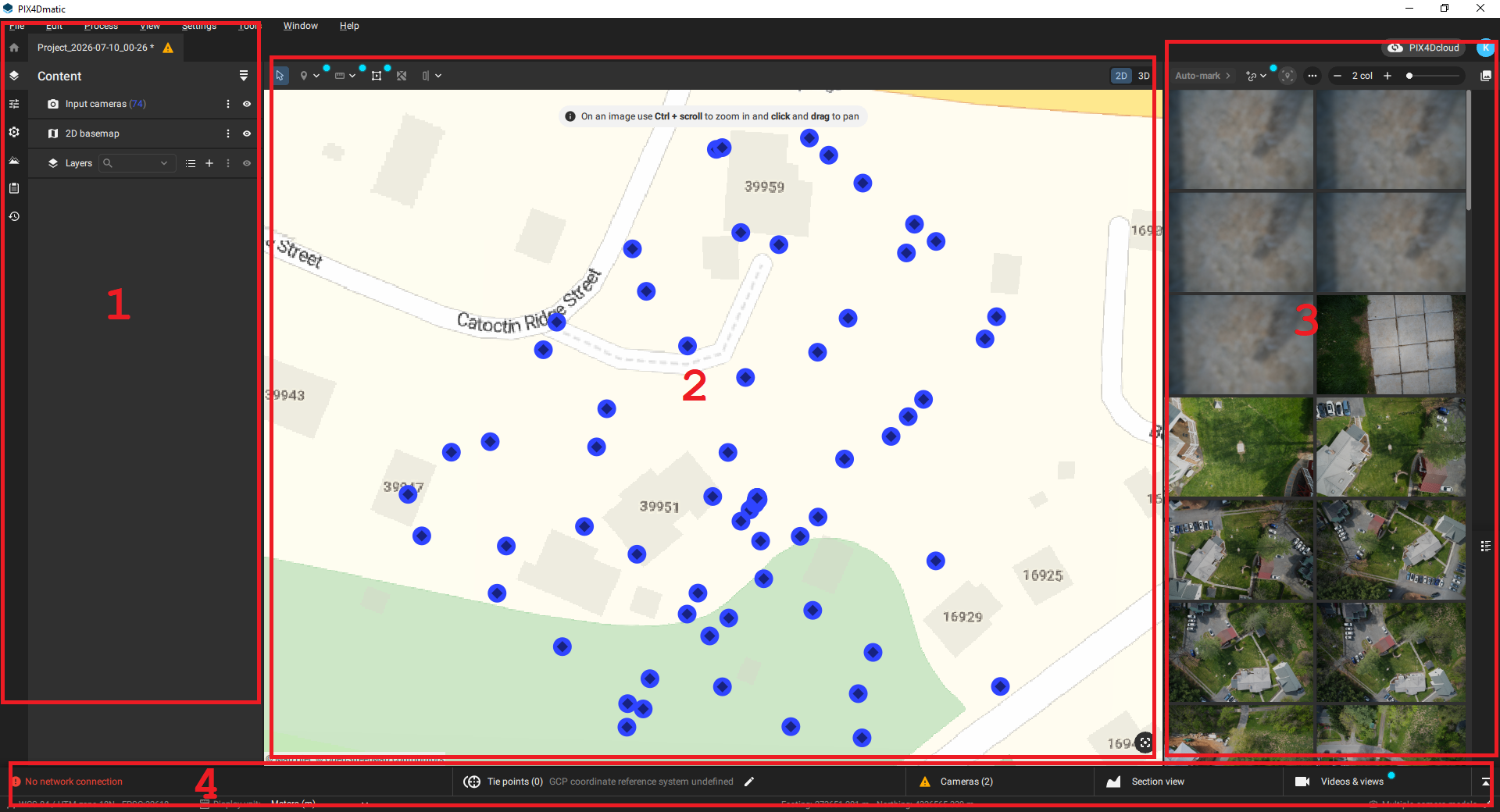Open the Content panel filter menu icon

coord(244,76)
